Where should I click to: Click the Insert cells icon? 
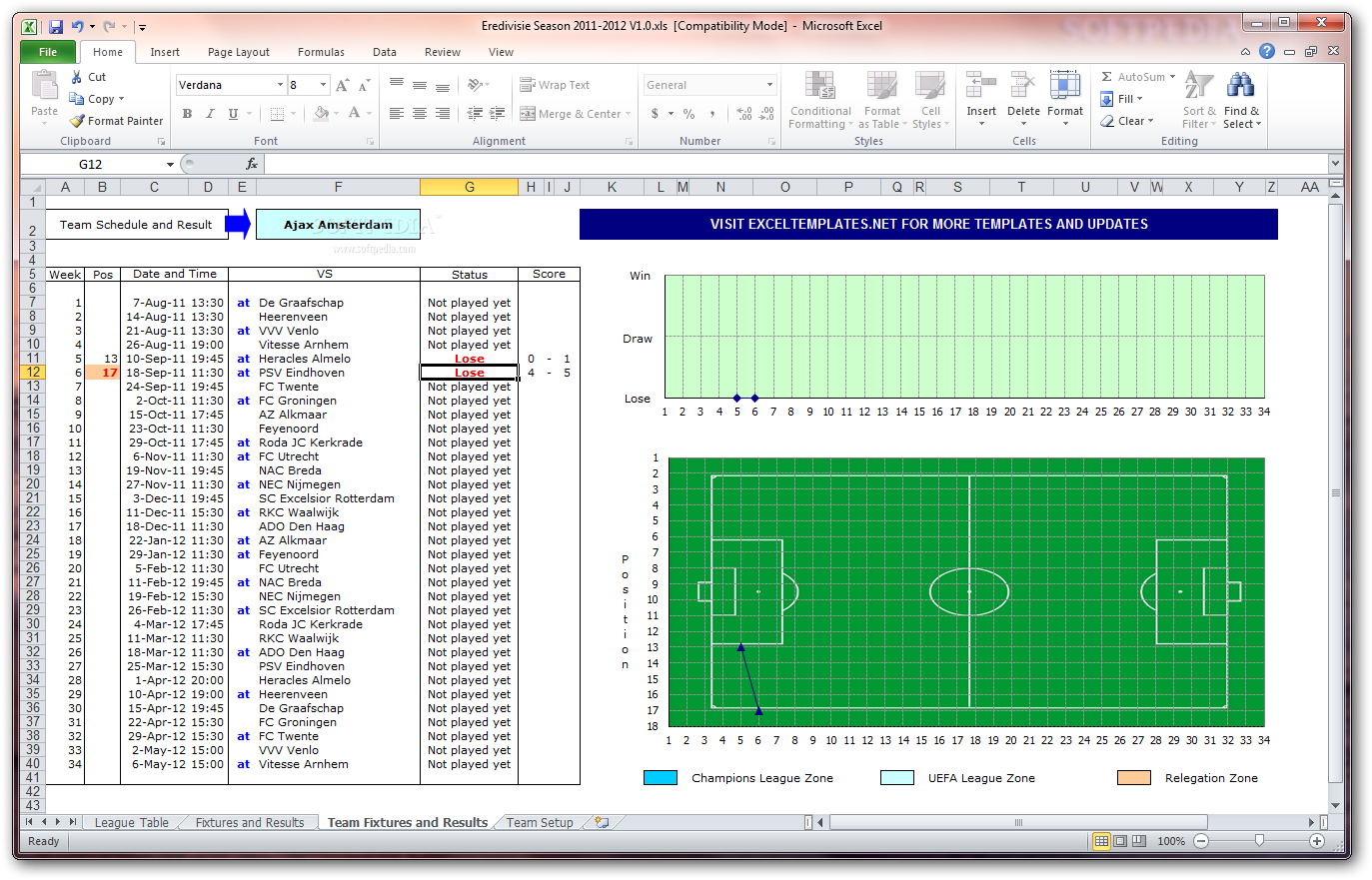tap(981, 87)
